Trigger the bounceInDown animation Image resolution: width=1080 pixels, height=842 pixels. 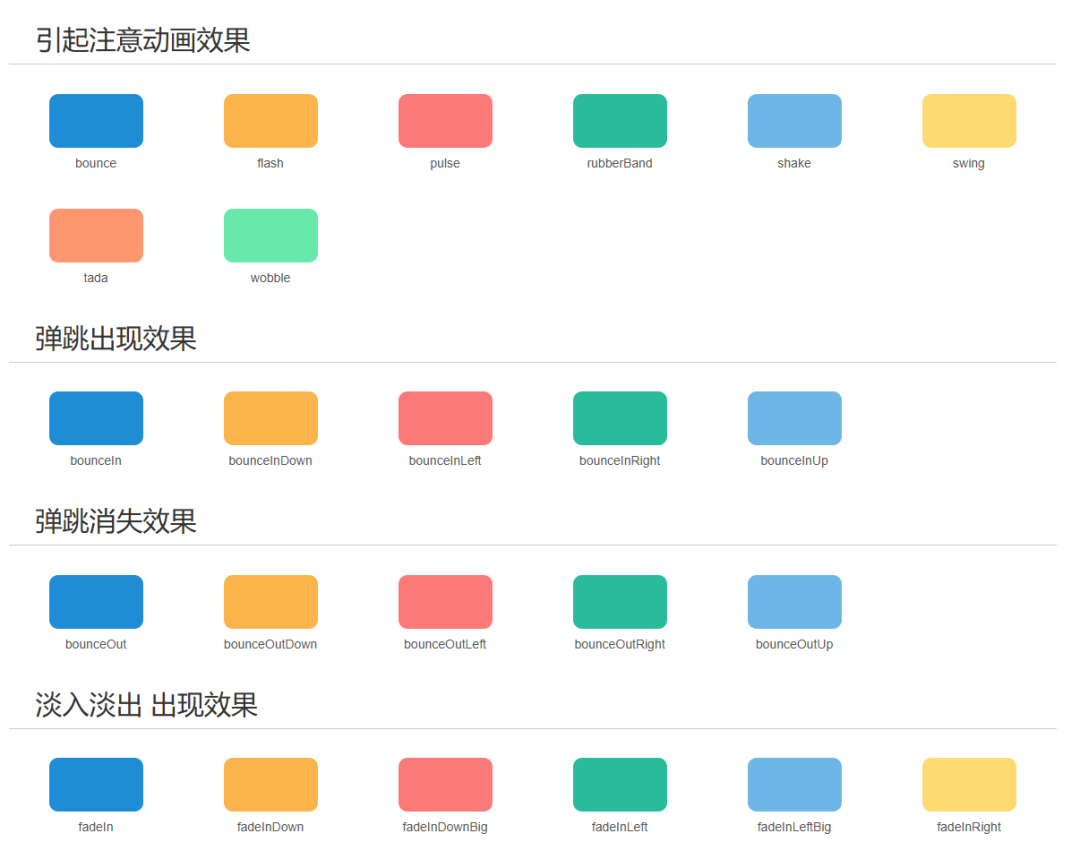tap(270, 417)
